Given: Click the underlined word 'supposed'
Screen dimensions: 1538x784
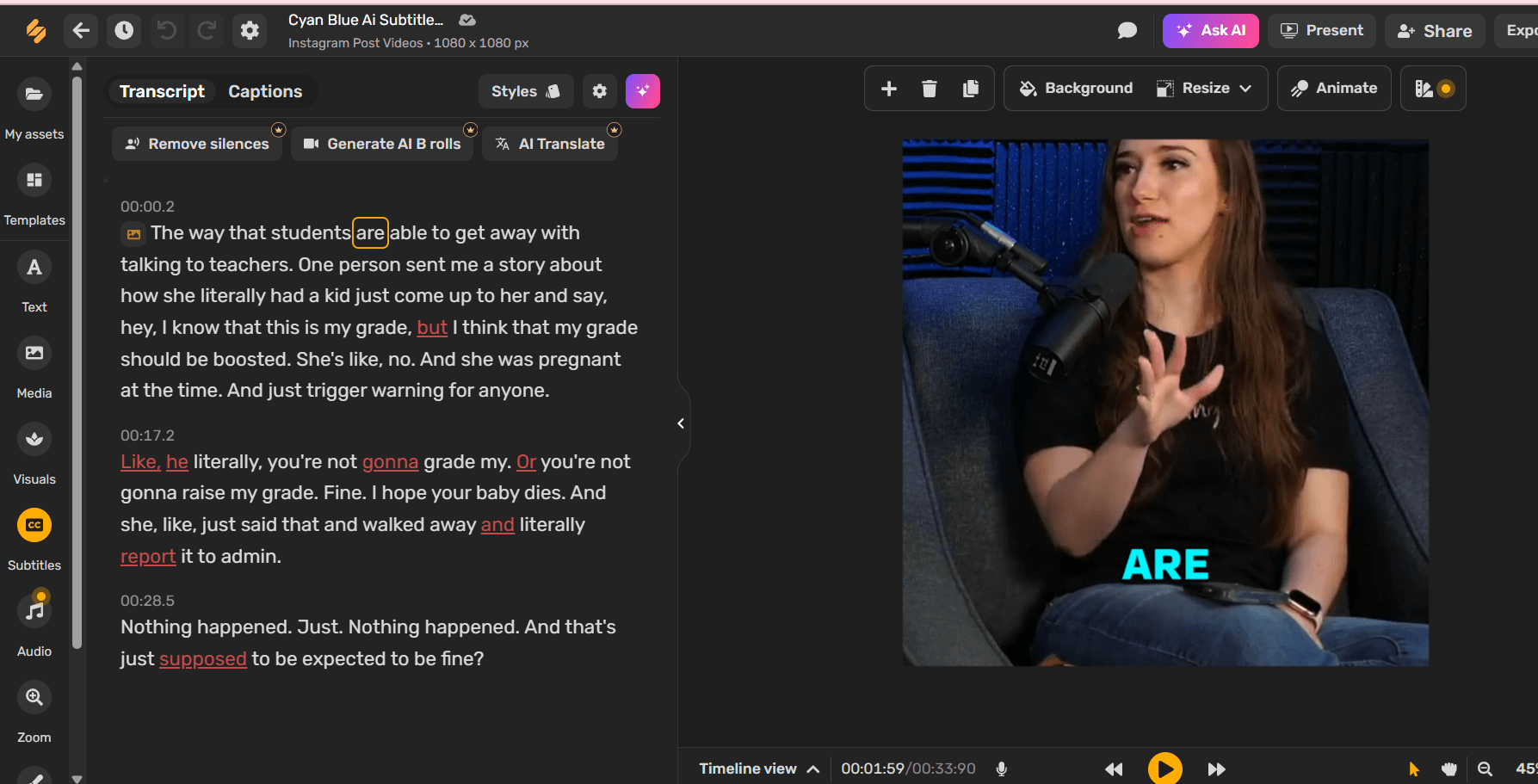Looking at the screenshot, I should tap(203, 659).
